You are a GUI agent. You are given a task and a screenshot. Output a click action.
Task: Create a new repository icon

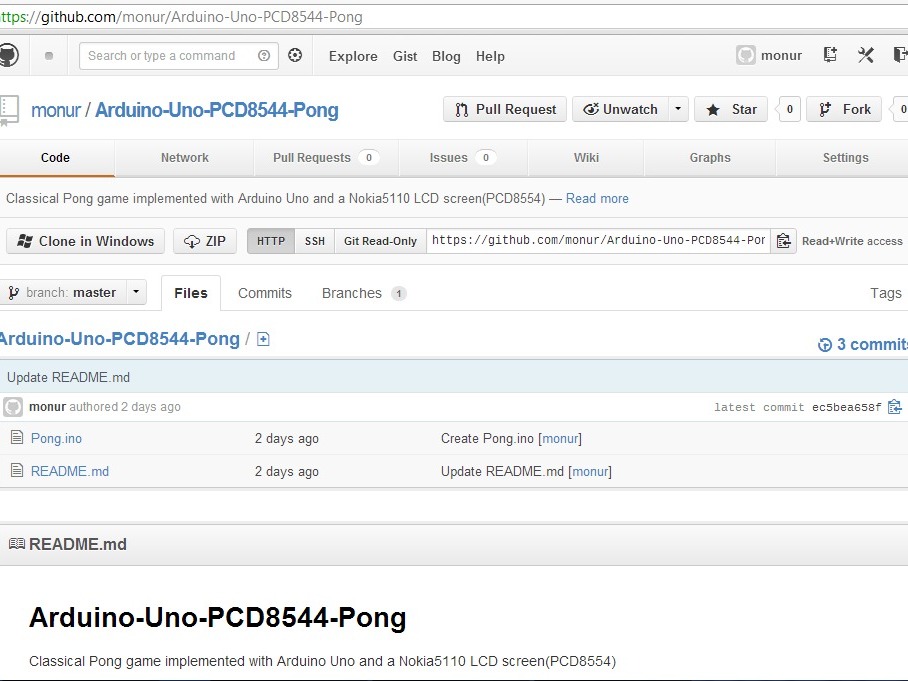(830, 55)
